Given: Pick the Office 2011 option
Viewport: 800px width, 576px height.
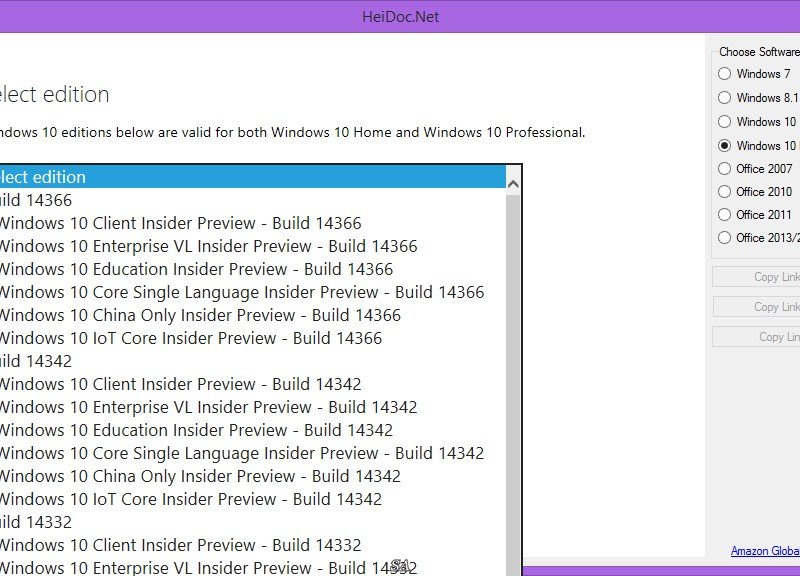Looking at the screenshot, I should click(724, 214).
